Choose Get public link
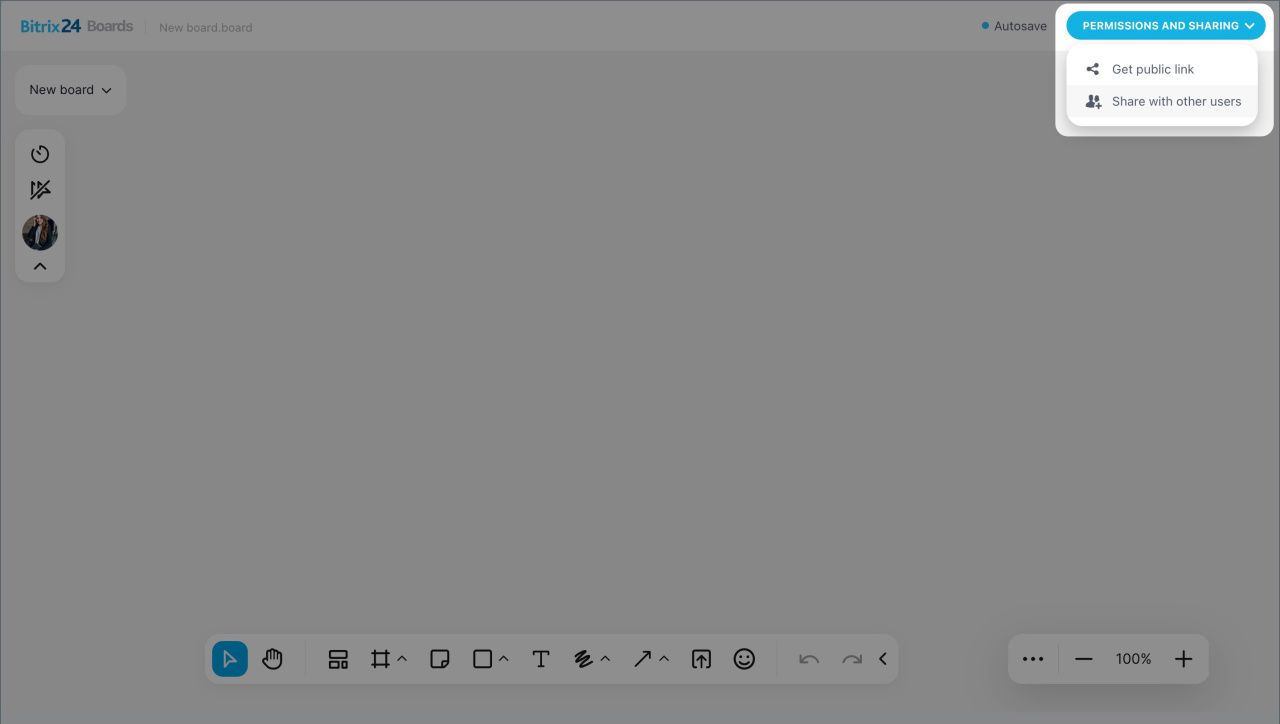This screenshot has height=724, width=1280. click(x=1152, y=69)
